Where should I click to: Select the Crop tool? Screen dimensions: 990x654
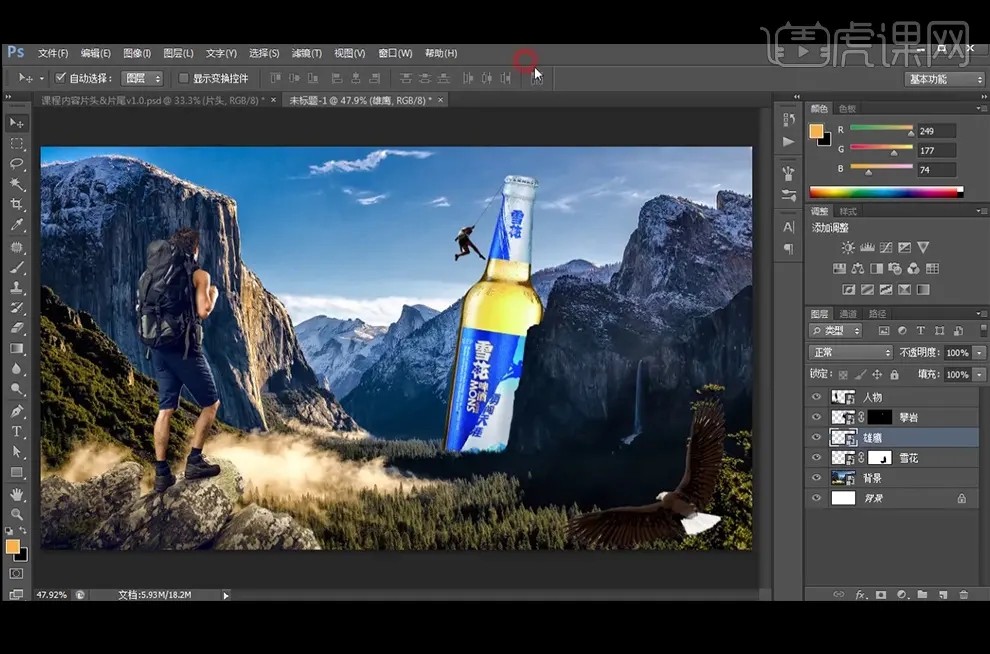pyautogui.click(x=16, y=204)
